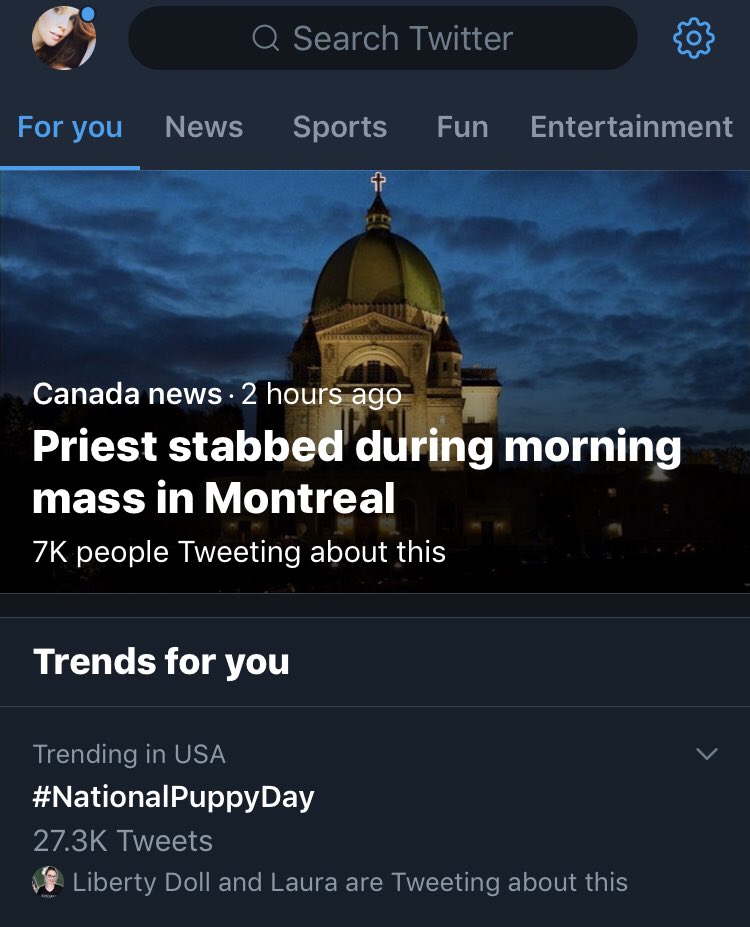Open the Liberty Doll and Laura Tweeting text
The image size is (750, 927).
350,882
